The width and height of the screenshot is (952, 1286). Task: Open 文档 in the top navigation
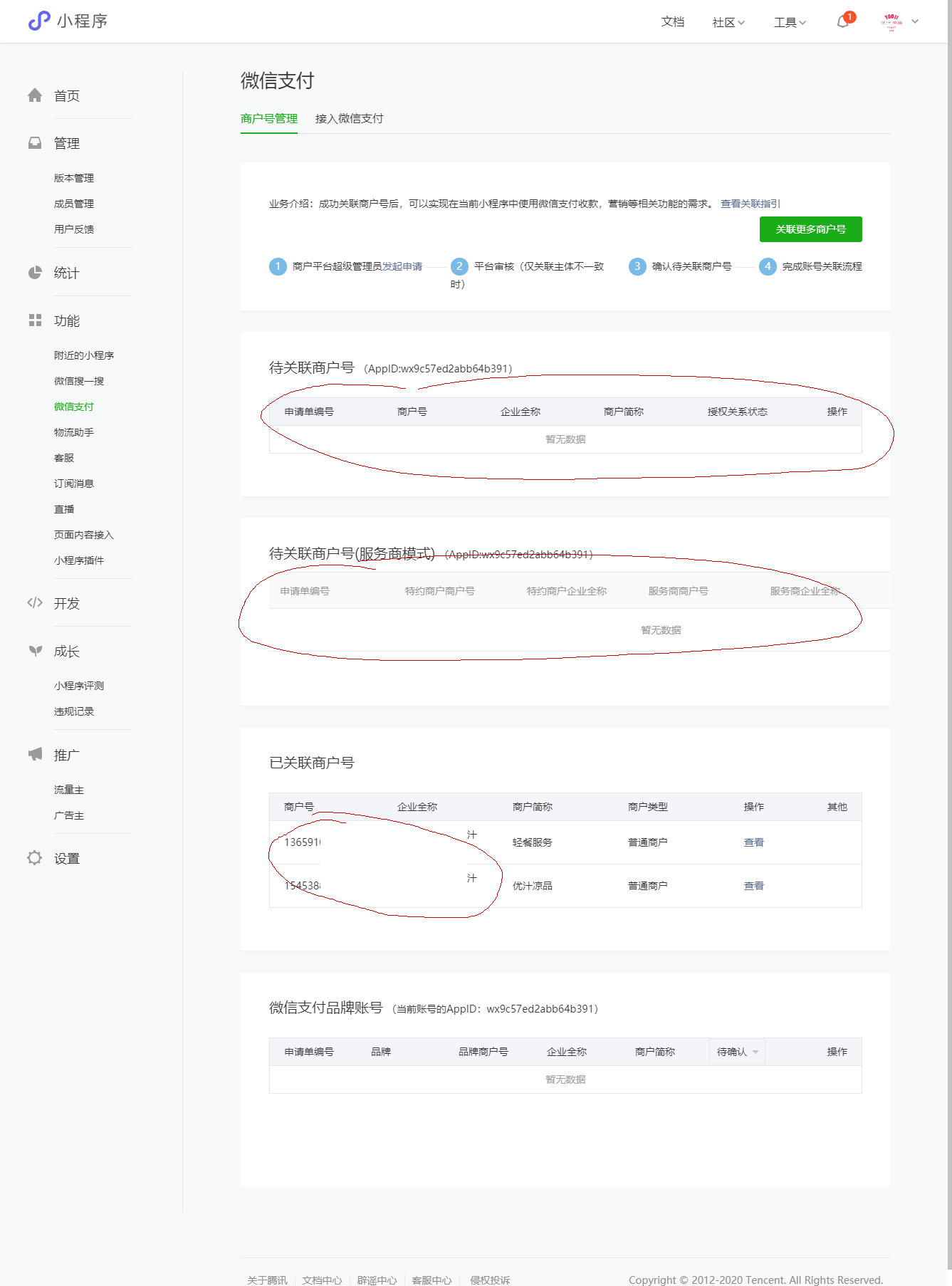[x=673, y=22]
